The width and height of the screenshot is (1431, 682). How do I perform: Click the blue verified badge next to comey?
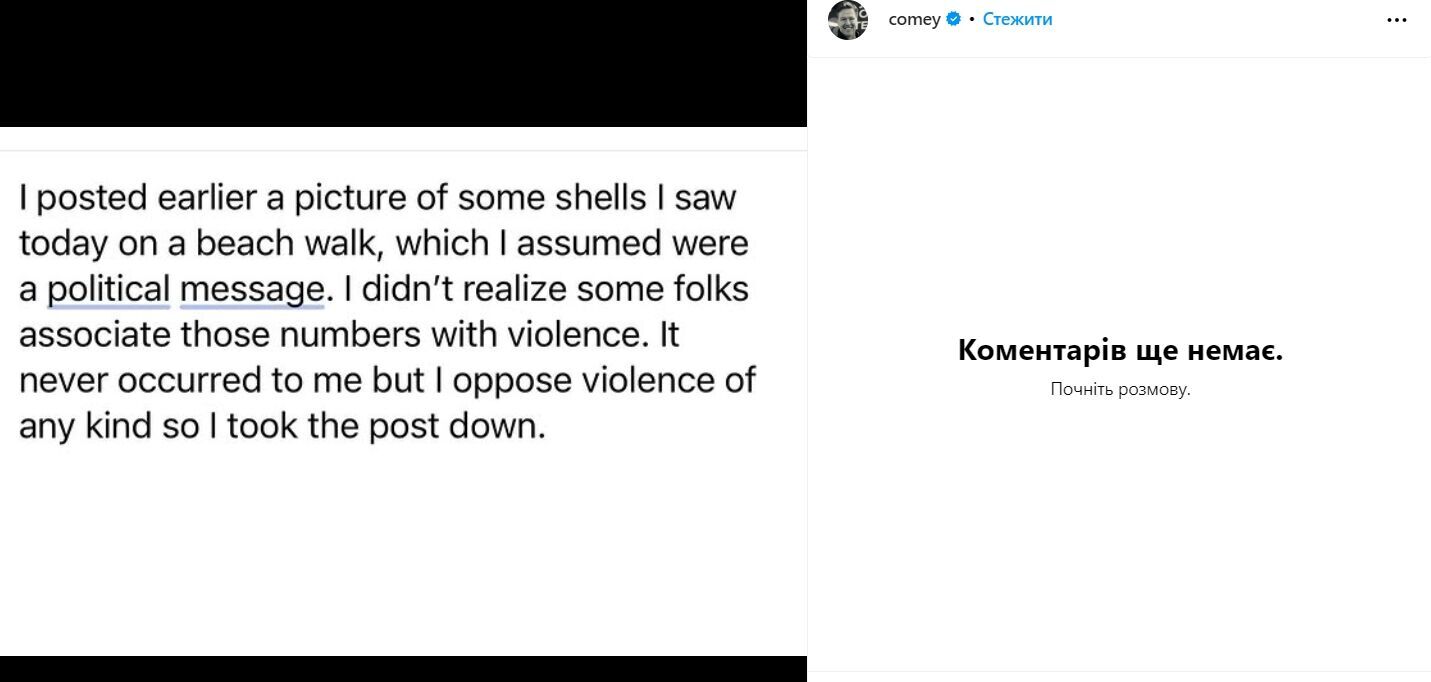point(954,19)
